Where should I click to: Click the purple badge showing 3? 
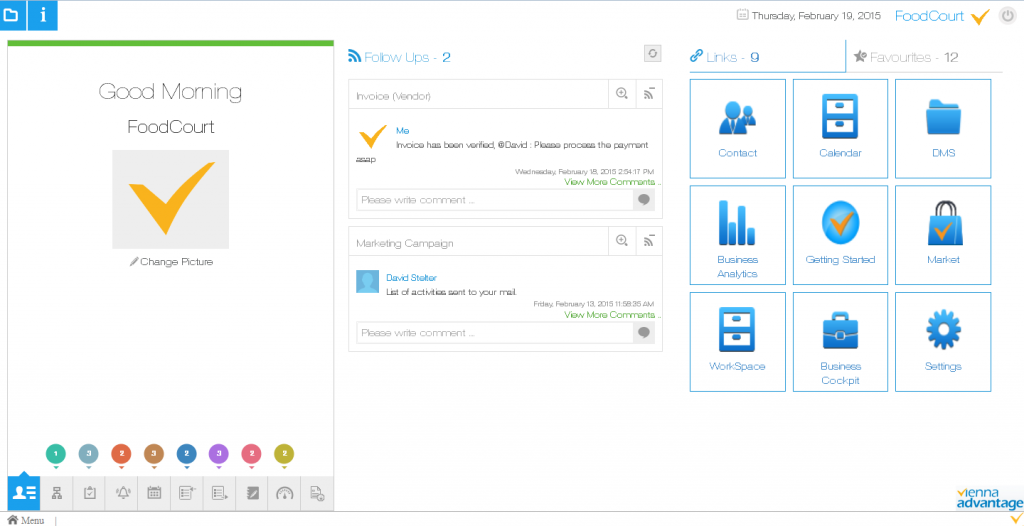(219, 453)
